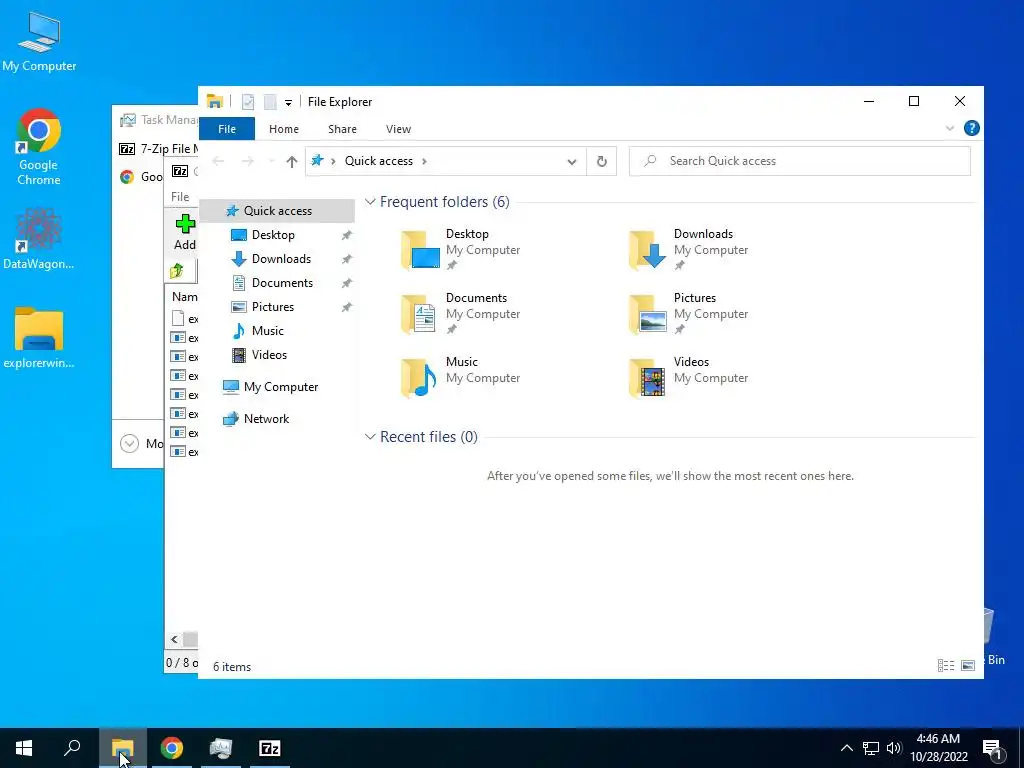Click Add button in 7-Zip window
Screen dimensions: 1024x768
click(184, 232)
